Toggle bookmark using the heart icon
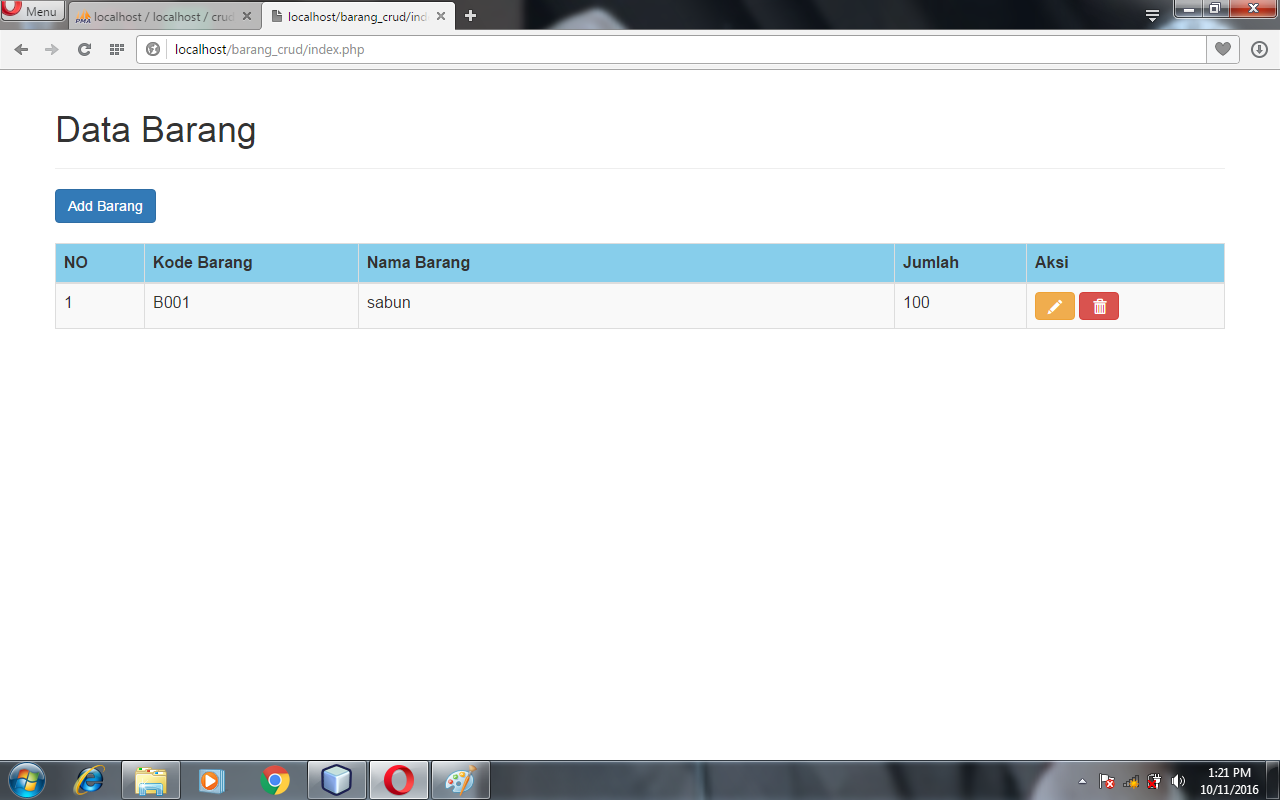Screen dimensions: 1280x800 coord(1222,47)
